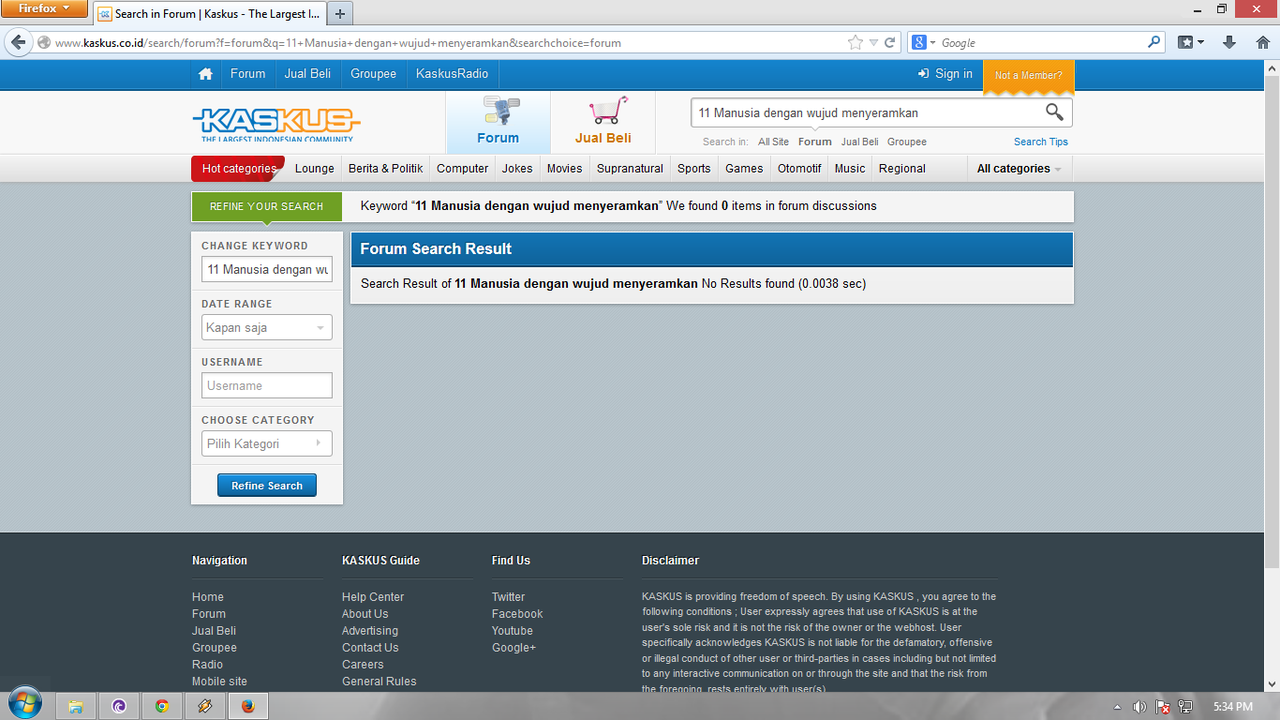This screenshot has height=720, width=1280.
Task: Open Movies category
Action: (x=564, y=168)
